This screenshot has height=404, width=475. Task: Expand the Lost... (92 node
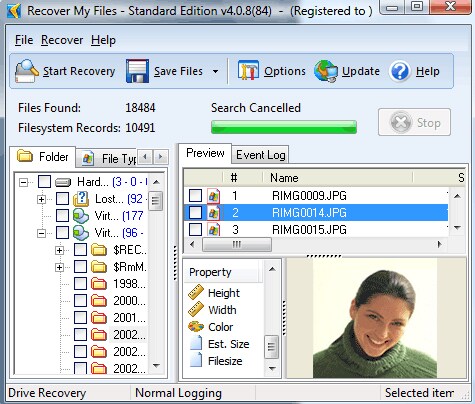click(x=41, y=199)
